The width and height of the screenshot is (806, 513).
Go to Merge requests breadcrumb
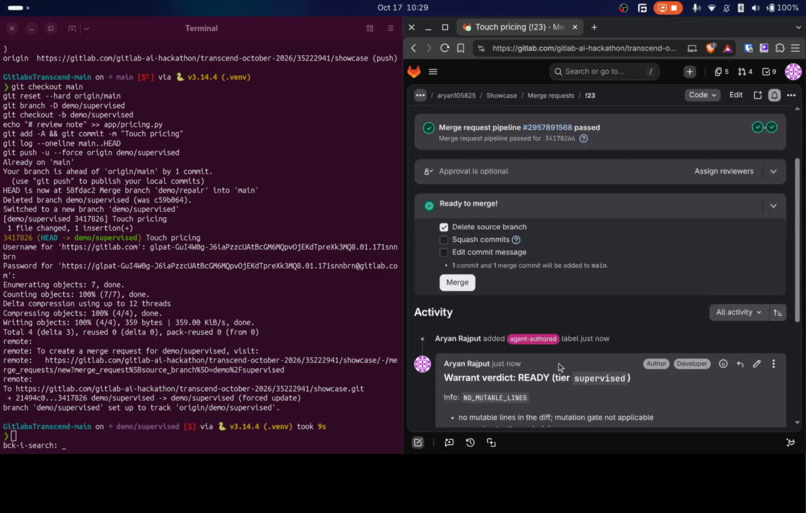tap(551, 96)
